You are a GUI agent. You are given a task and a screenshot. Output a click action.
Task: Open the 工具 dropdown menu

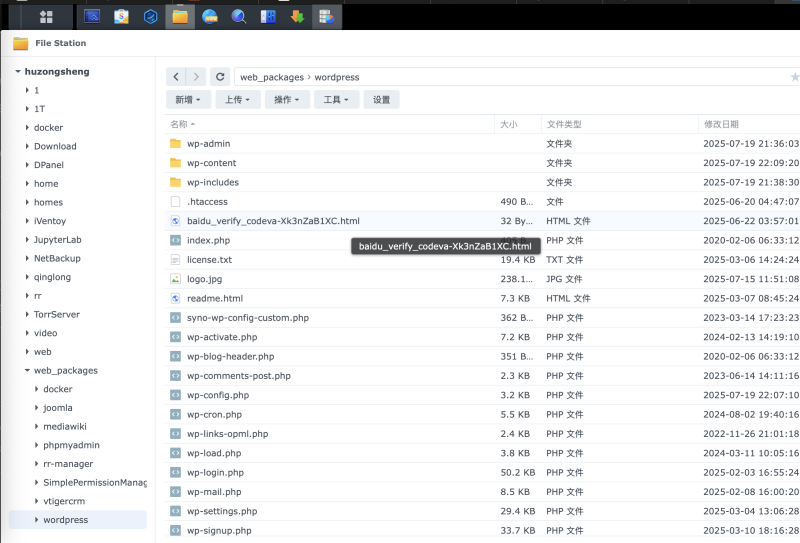click(x=336, y=100)
